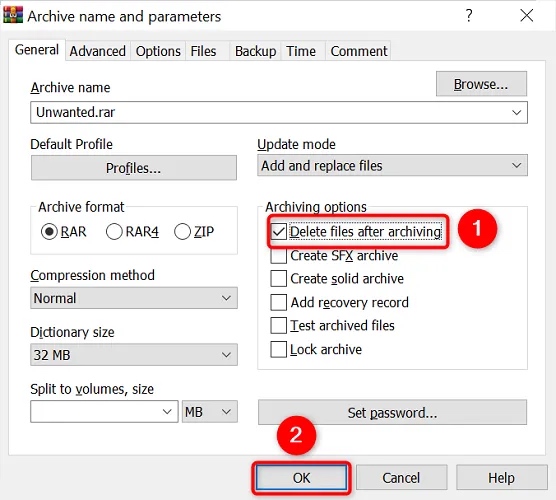Enable Create SFX archive checkbox

pyautogui.click(x=278, y=255)
